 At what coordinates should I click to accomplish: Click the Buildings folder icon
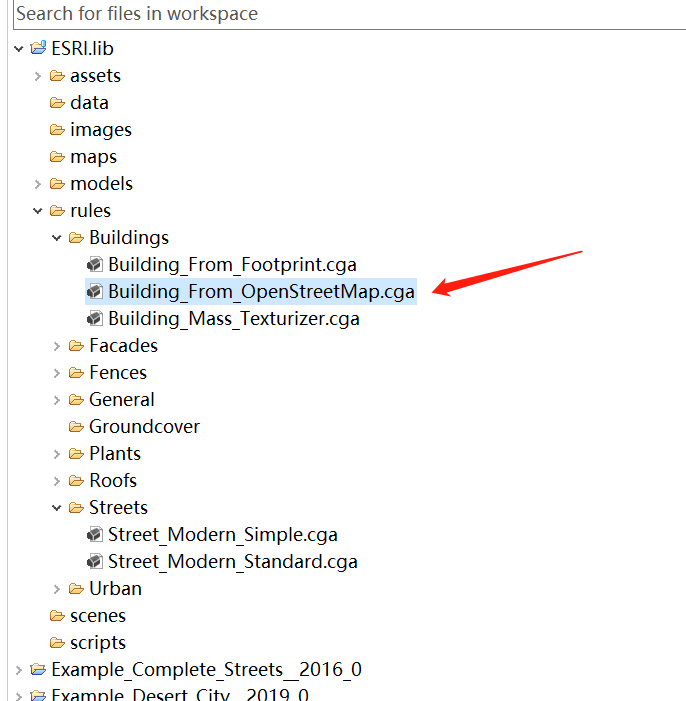tap(76, 237)
